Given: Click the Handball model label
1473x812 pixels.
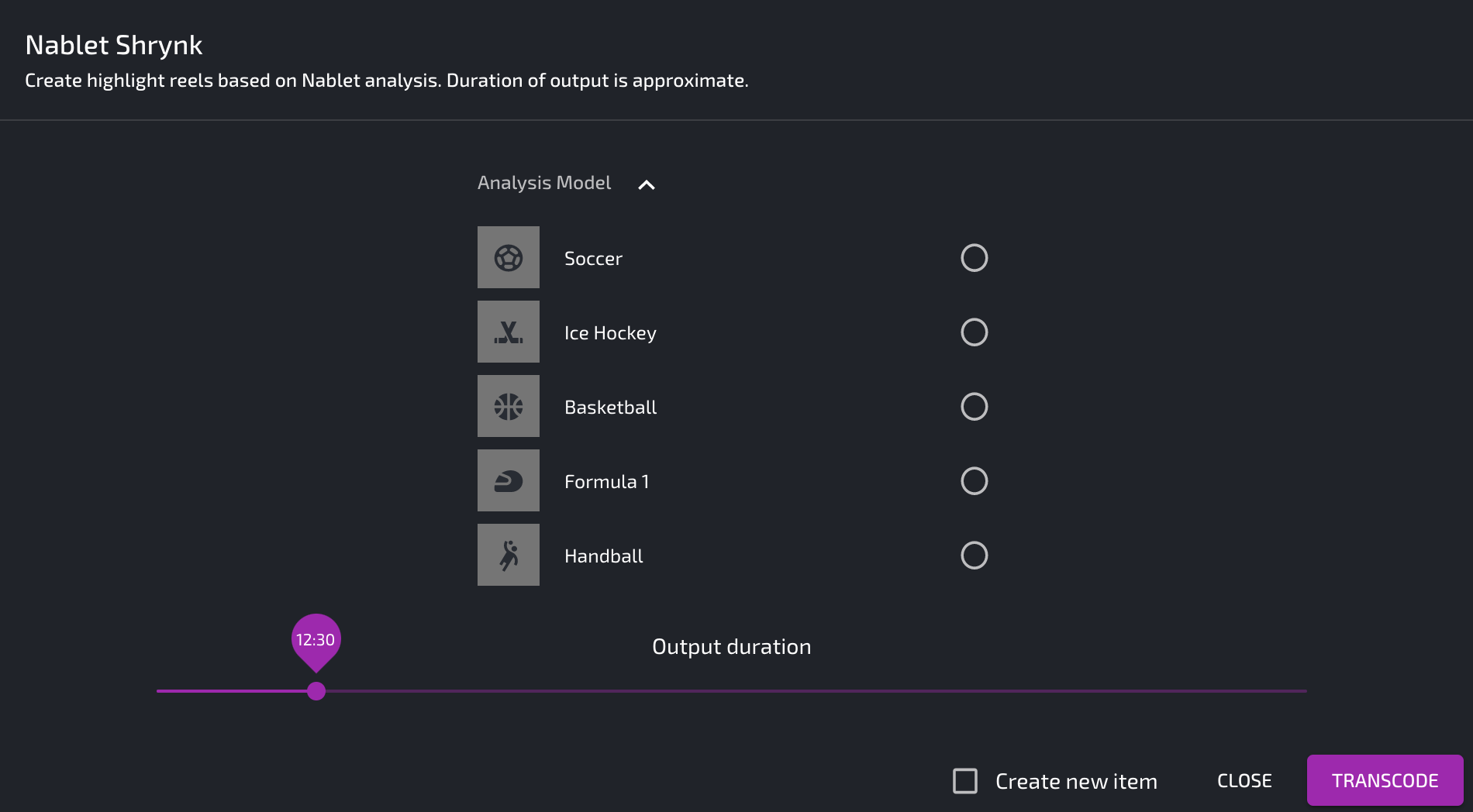Looking at the screenshot, I should pyautogui.click(x=603, y=556).
